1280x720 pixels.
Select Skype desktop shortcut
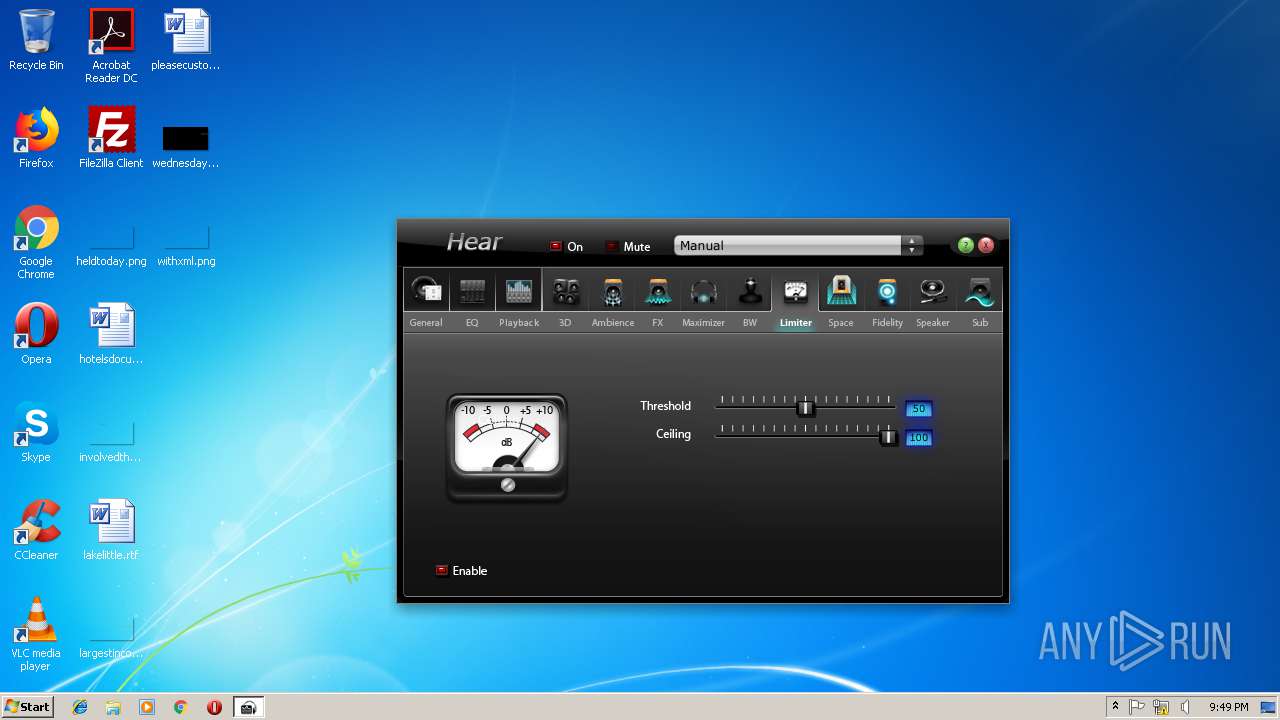[x=36, y=432]
